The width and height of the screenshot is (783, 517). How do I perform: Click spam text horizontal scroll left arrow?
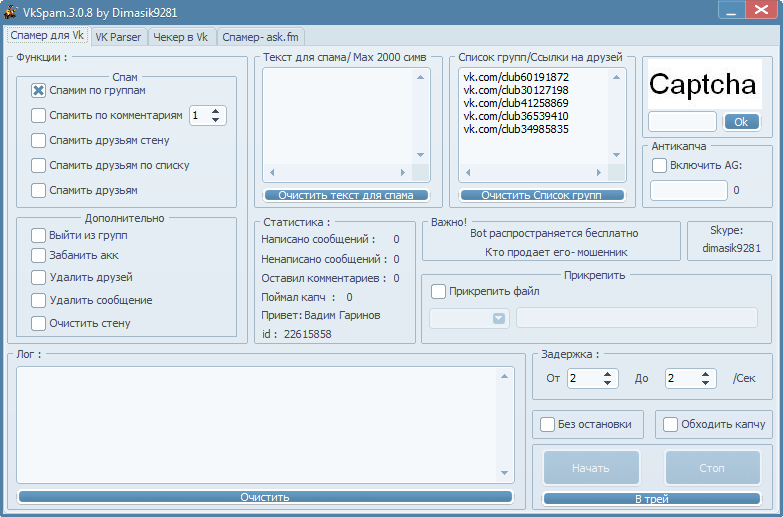(272, 173)
